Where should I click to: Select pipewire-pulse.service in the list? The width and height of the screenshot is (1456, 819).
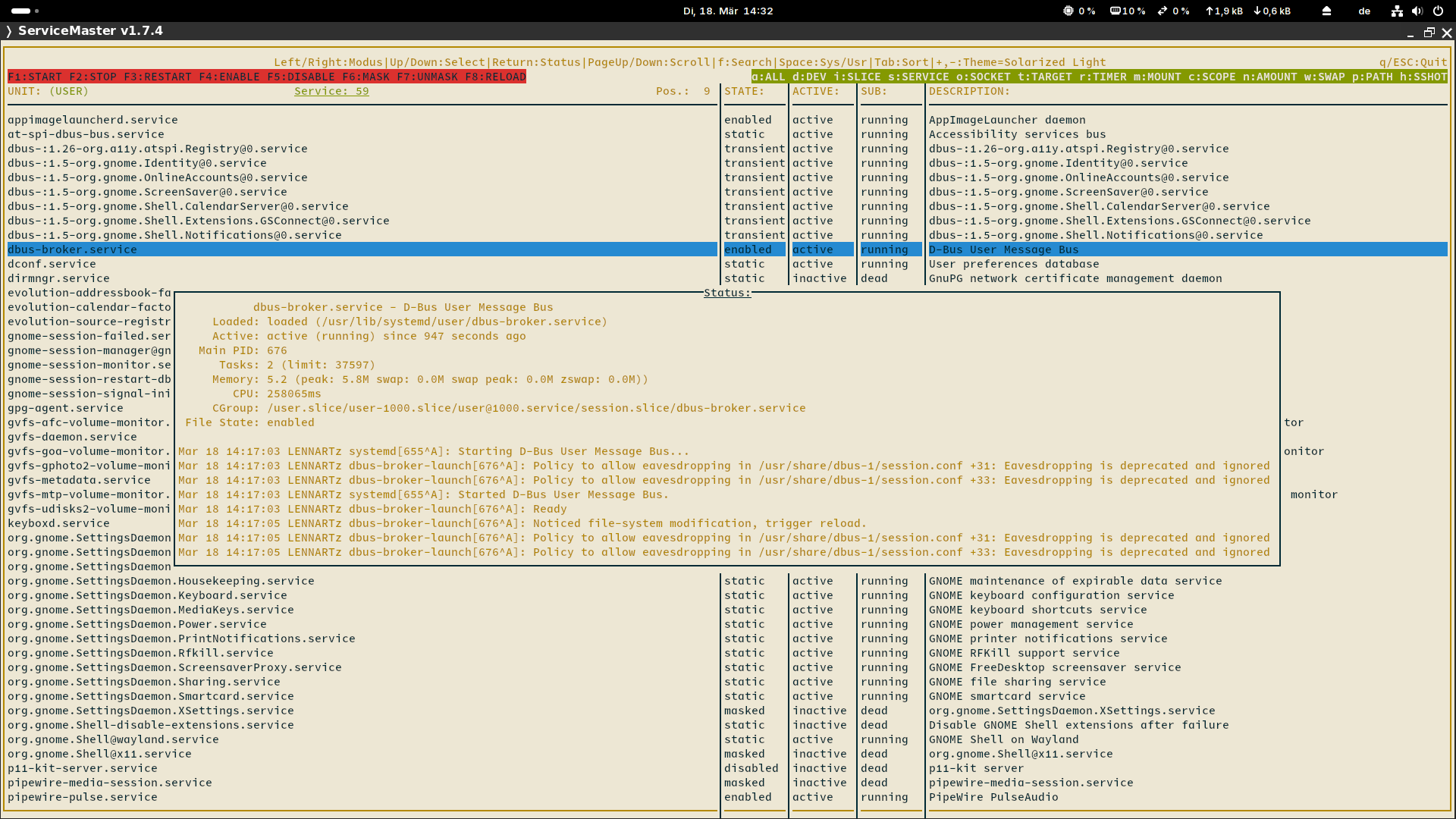(x=83, y=797)
